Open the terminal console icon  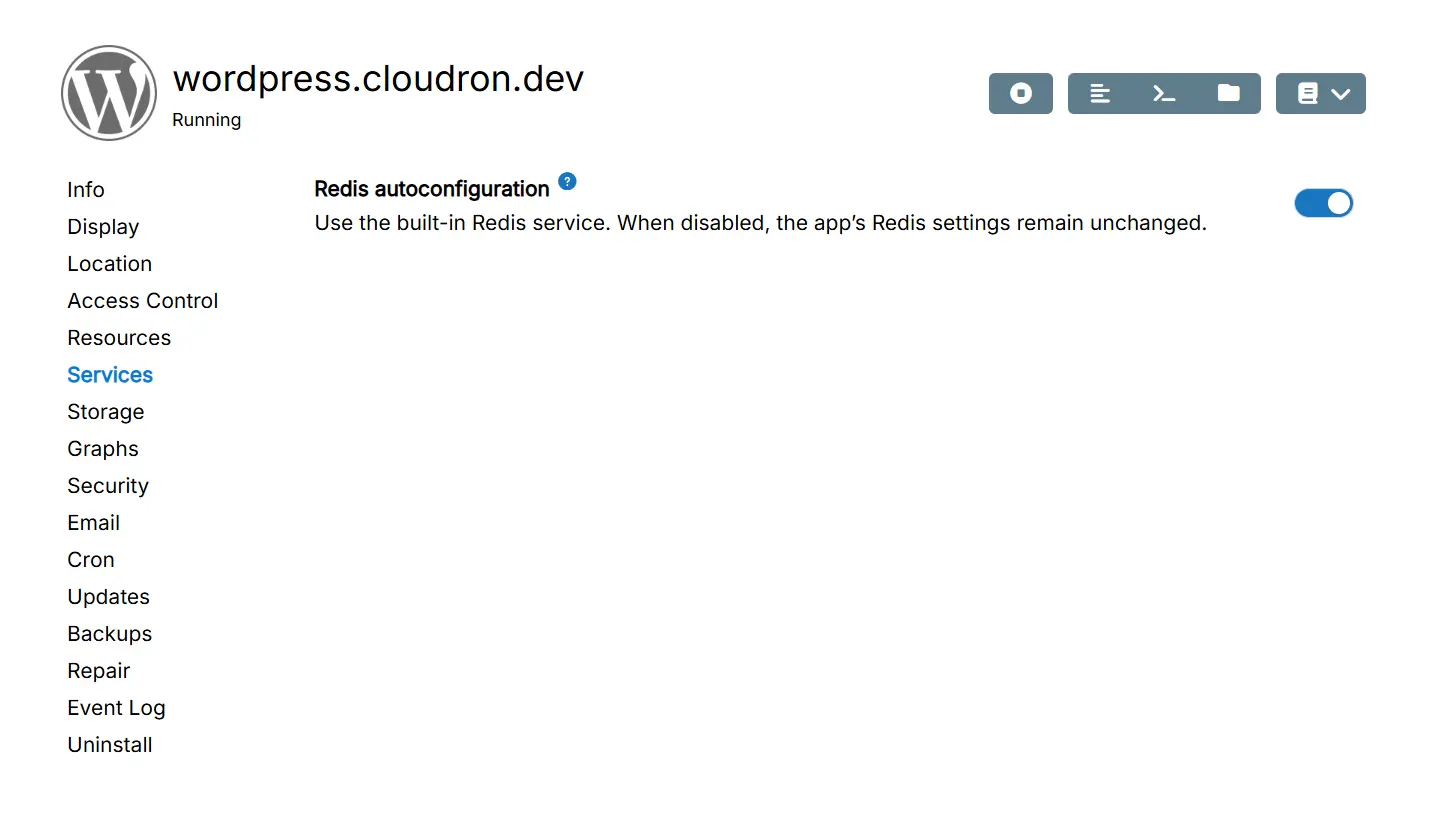pyautogui.click(x=1164, y=93)
